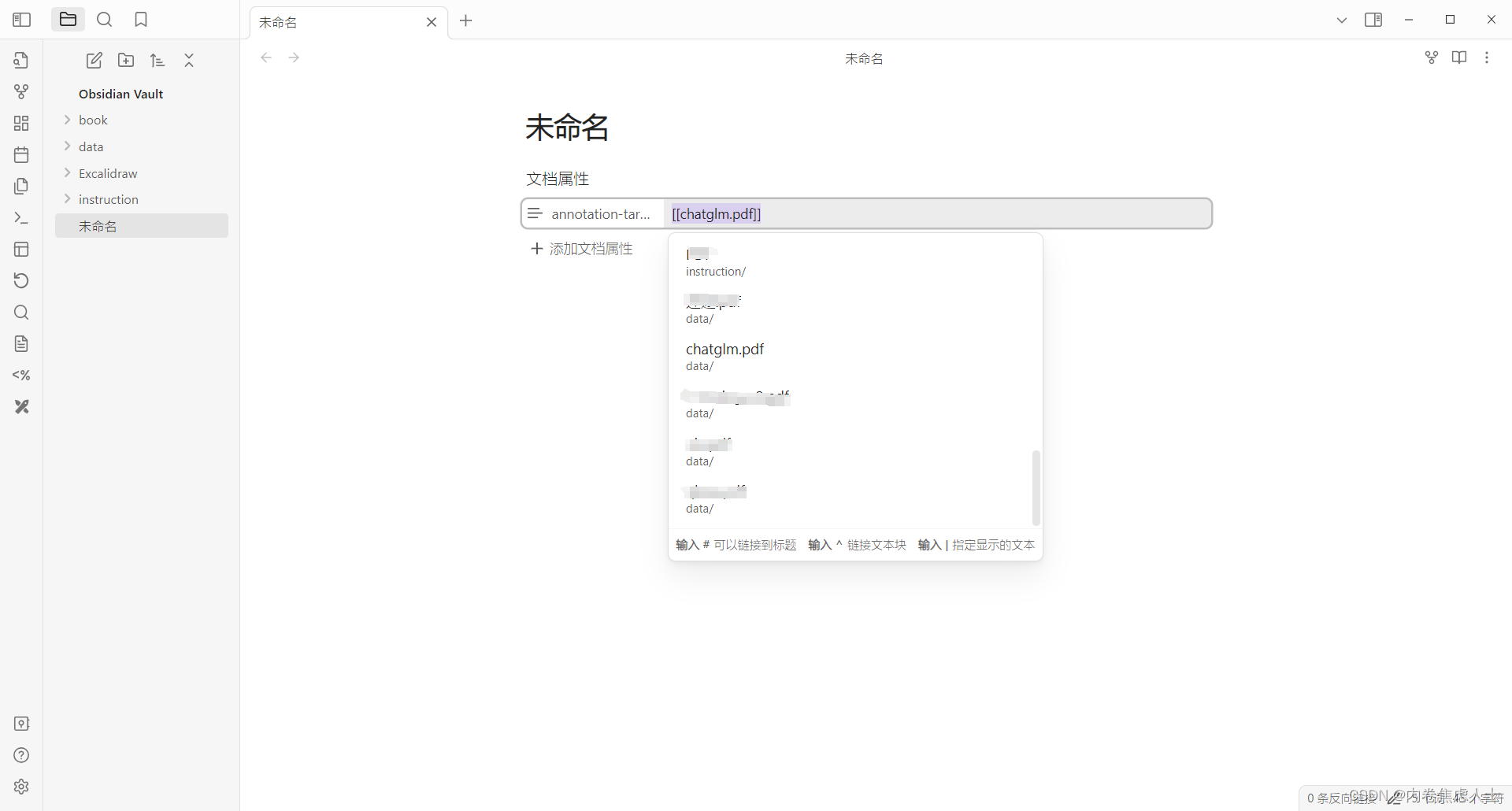The image size is (1512, 811).
Task: Click the 添加文档属性 button
Action: (x=581, y=248)
